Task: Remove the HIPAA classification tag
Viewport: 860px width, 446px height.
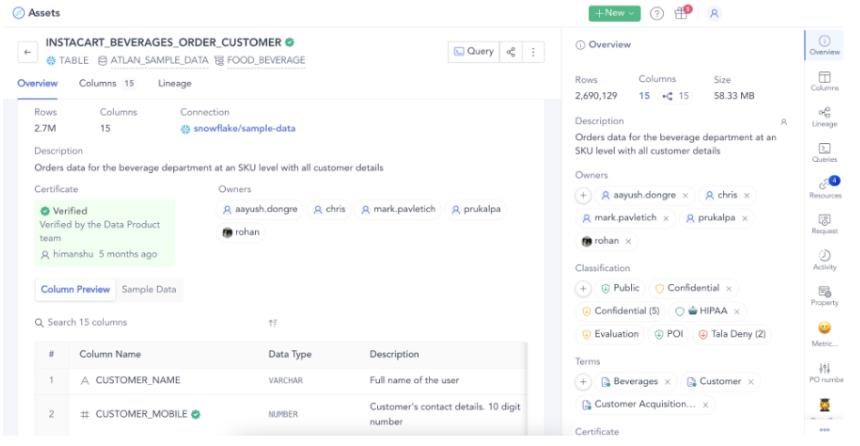Action: pos(737,312)
